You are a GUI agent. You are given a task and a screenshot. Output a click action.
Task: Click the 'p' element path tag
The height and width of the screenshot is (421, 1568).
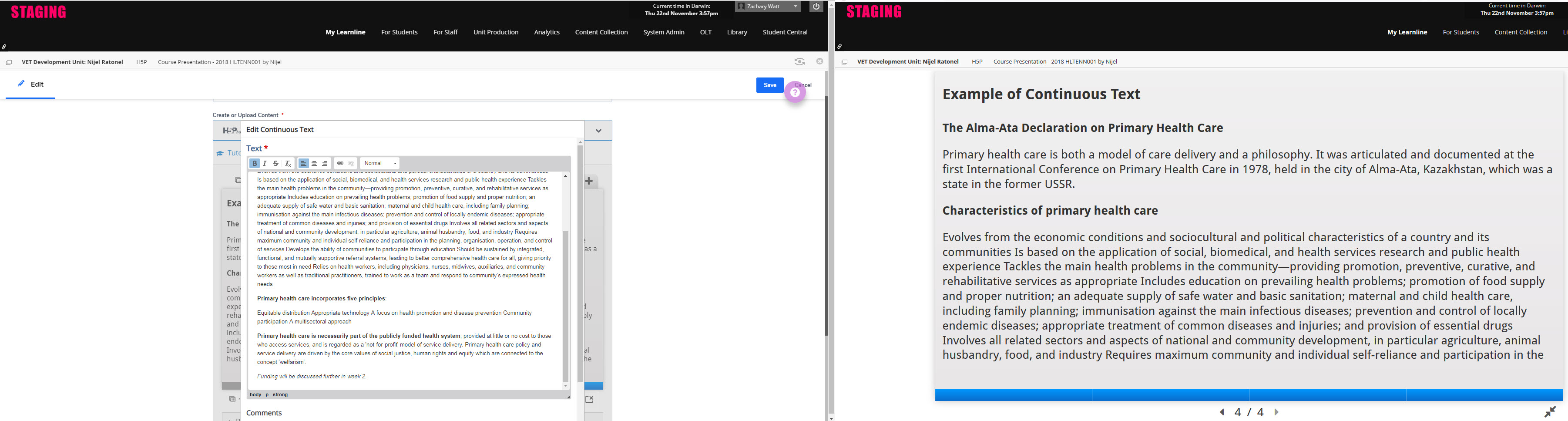[x=267, y=395]
